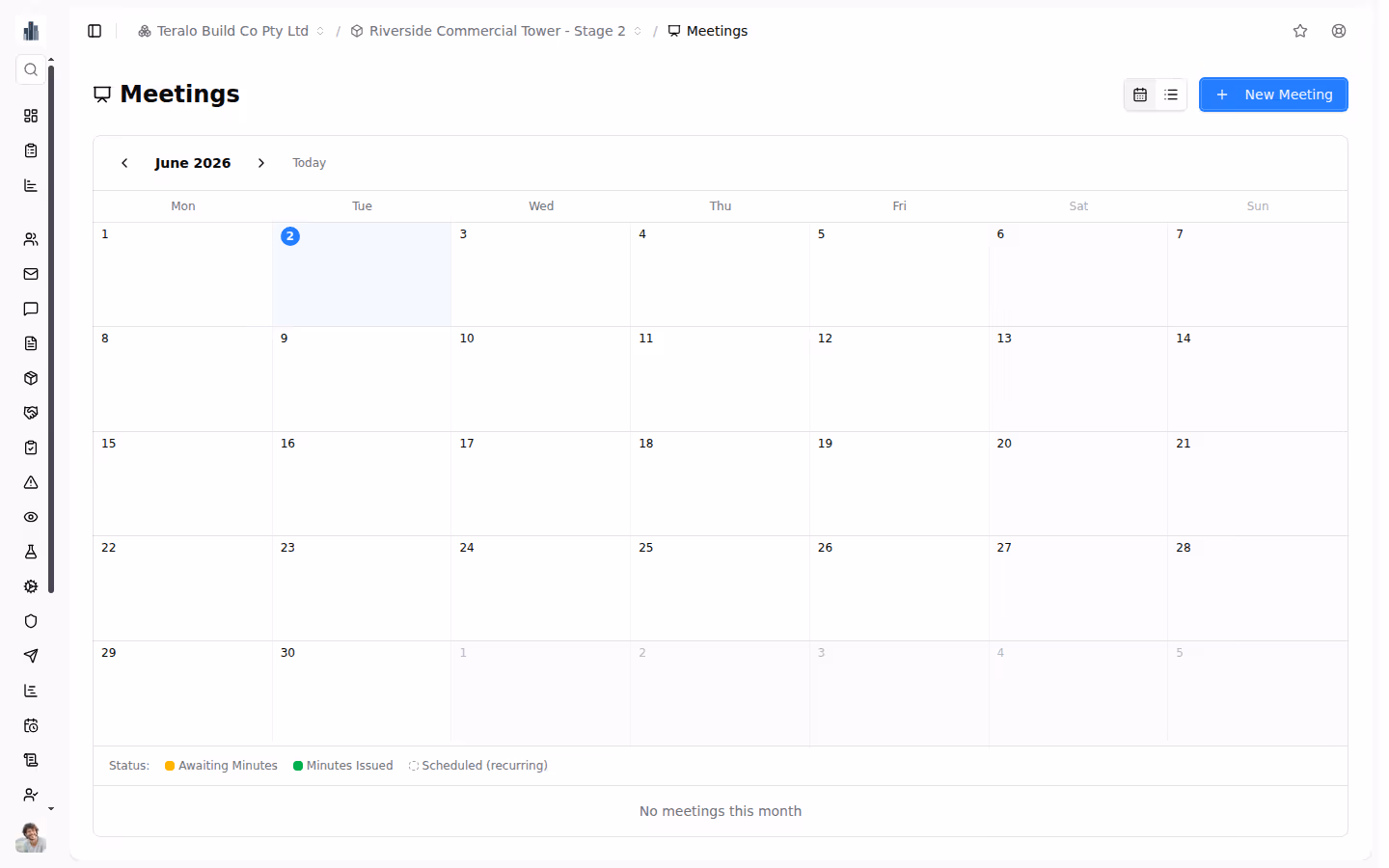Click the Meetings breadcrumb item

point(708,31)
